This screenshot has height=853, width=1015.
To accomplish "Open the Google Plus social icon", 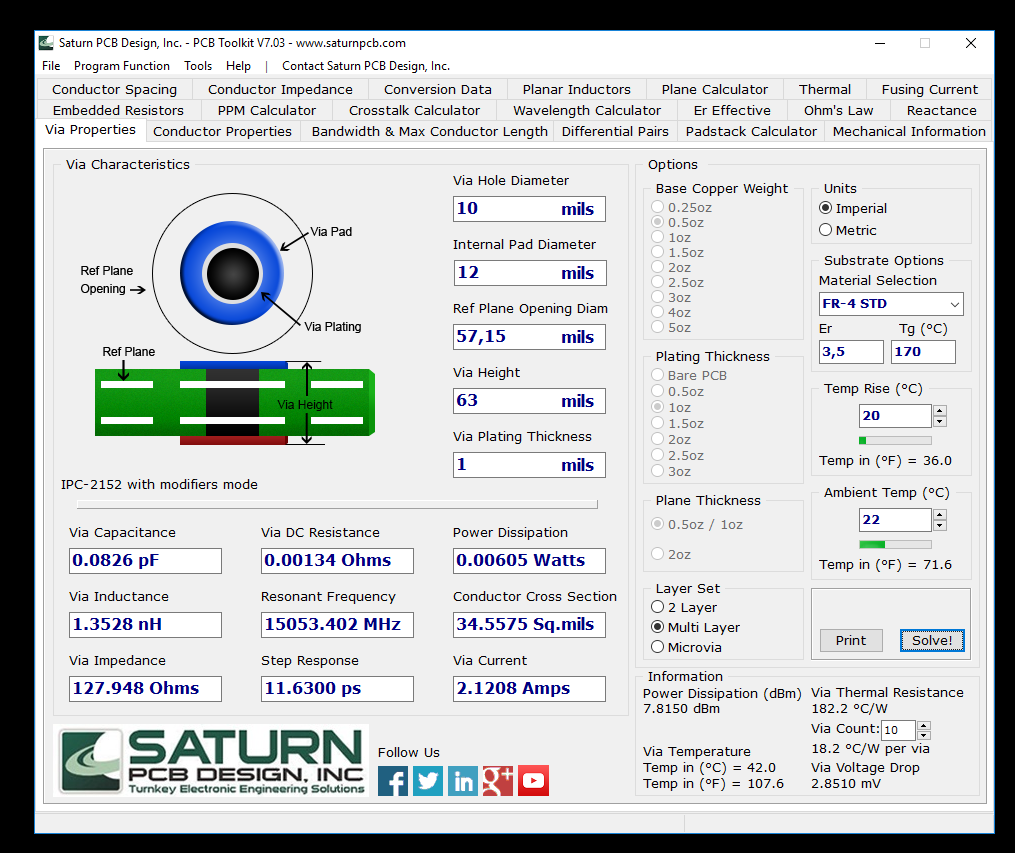I will (498, 781).
